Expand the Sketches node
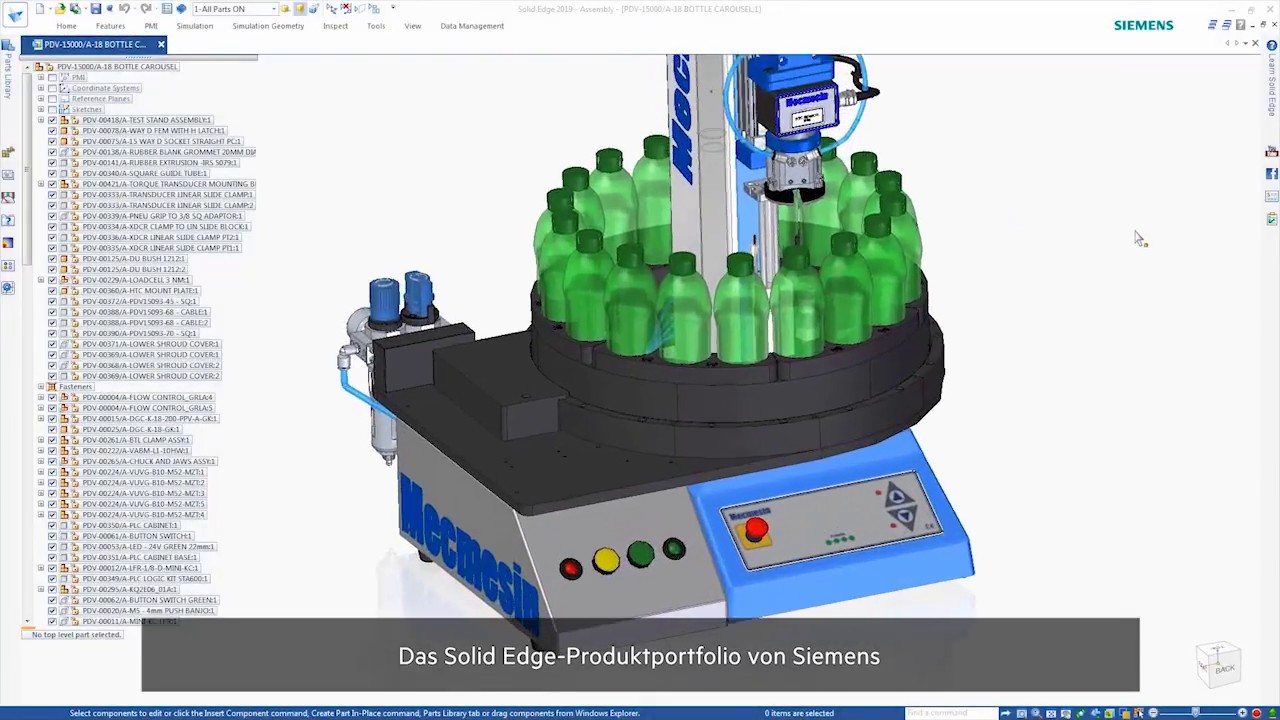 click(x=41, y=109)
